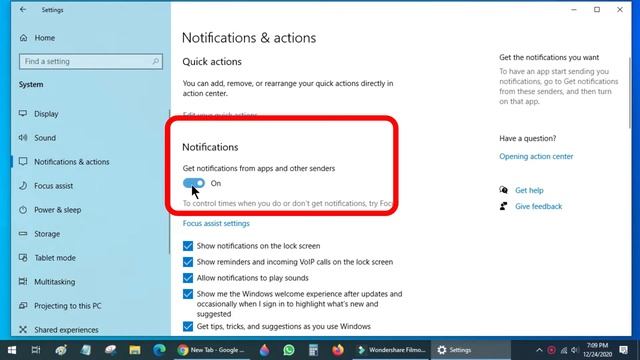
Task: Click the Give feedback link
Action: click(x=538, y=207)
